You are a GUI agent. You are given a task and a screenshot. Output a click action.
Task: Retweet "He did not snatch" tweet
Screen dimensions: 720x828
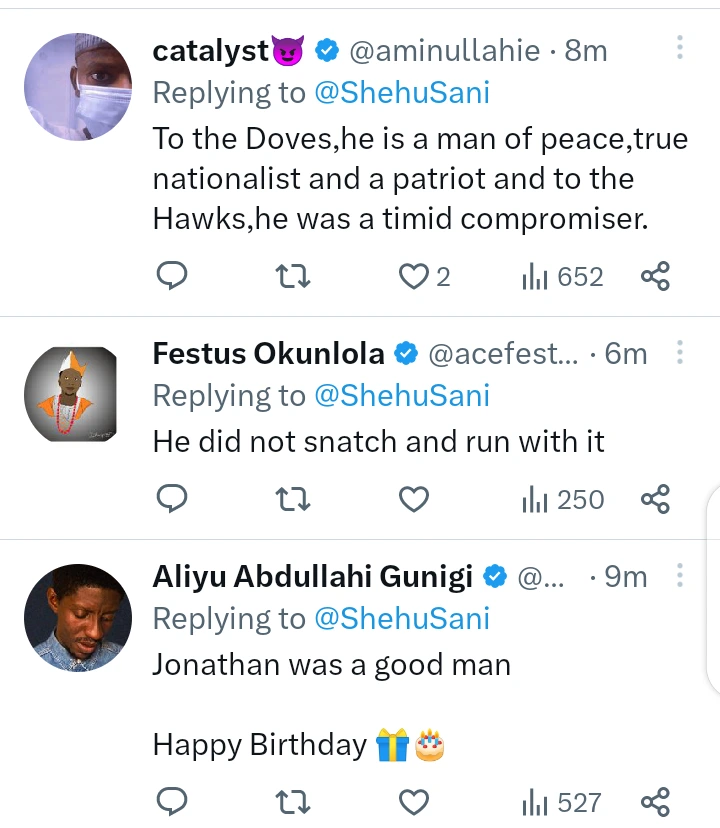[x=293, y=499]
